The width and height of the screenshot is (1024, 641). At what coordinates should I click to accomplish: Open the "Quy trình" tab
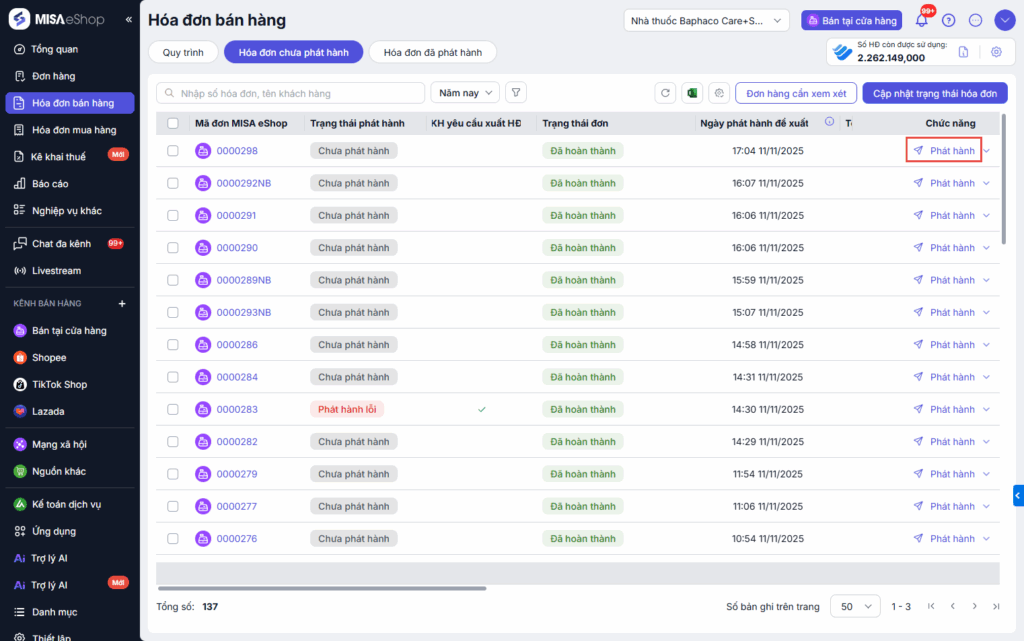pos(183,52)
